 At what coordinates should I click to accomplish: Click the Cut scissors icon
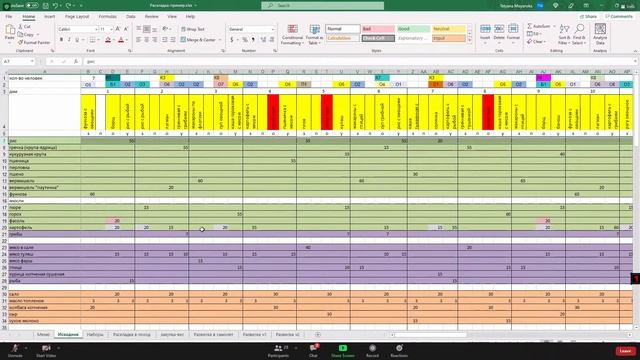20,27
